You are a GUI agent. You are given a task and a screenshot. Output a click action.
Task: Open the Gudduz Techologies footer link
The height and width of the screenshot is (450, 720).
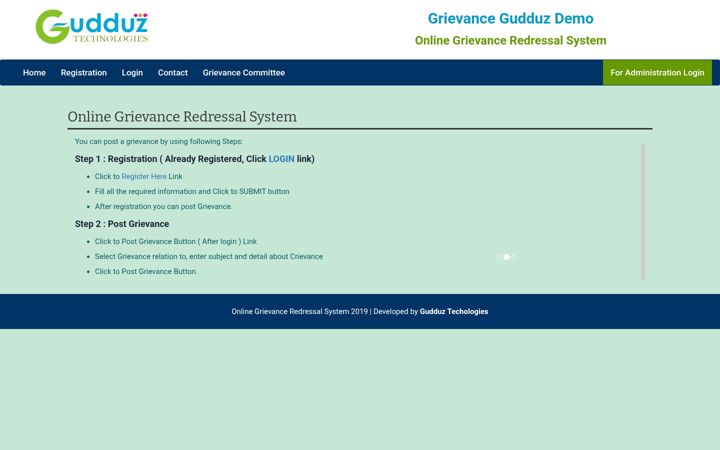454,311
